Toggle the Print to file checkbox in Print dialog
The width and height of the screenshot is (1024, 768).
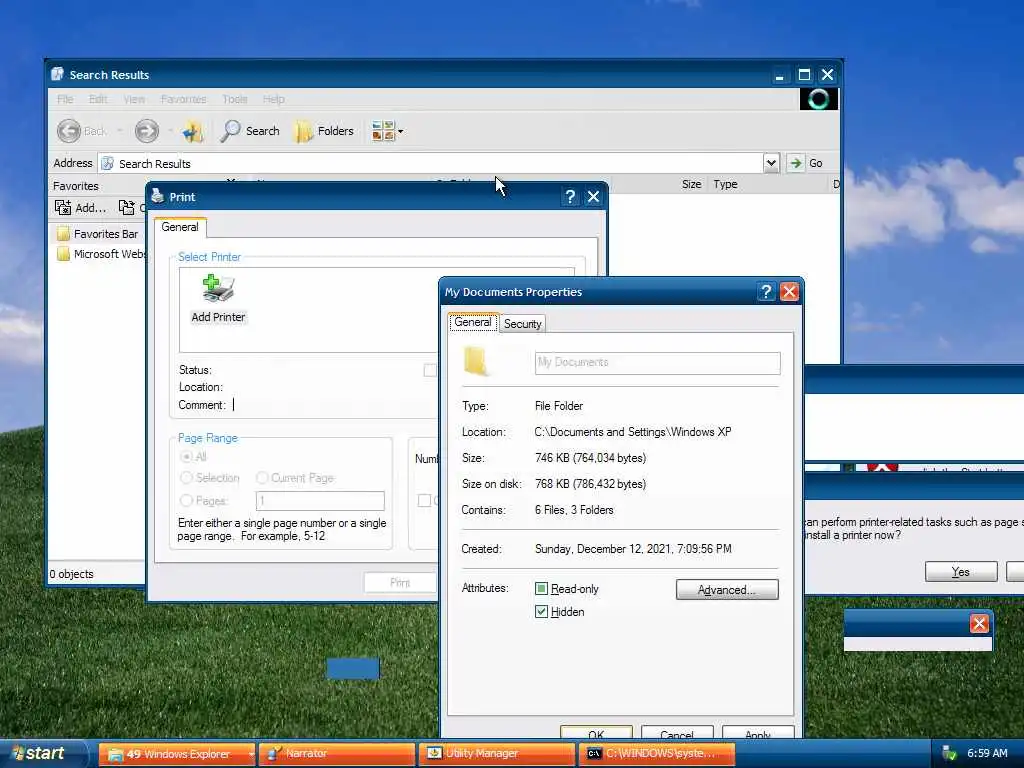(430, 370)
